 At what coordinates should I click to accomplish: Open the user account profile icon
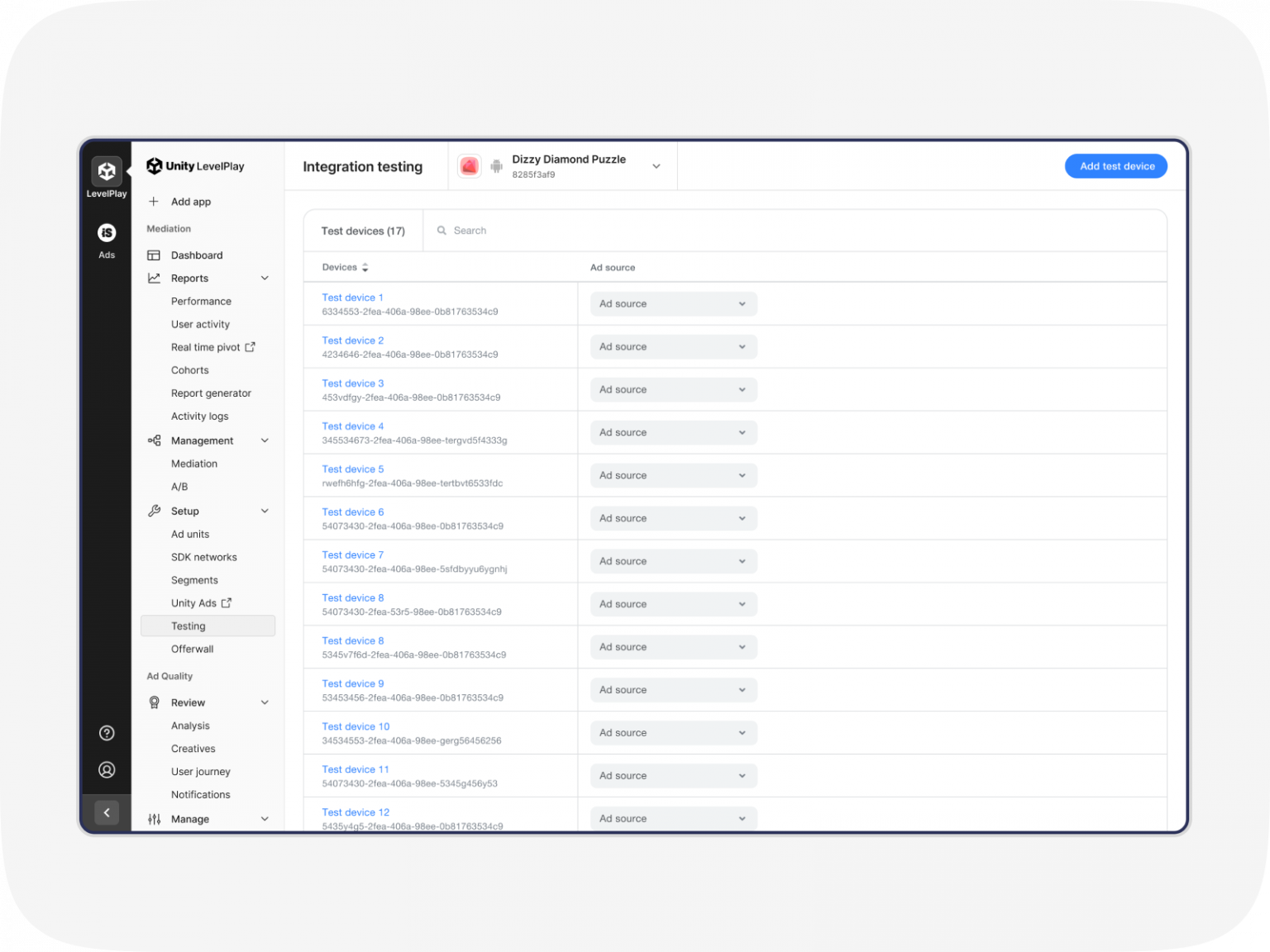[x=107, y=770]
